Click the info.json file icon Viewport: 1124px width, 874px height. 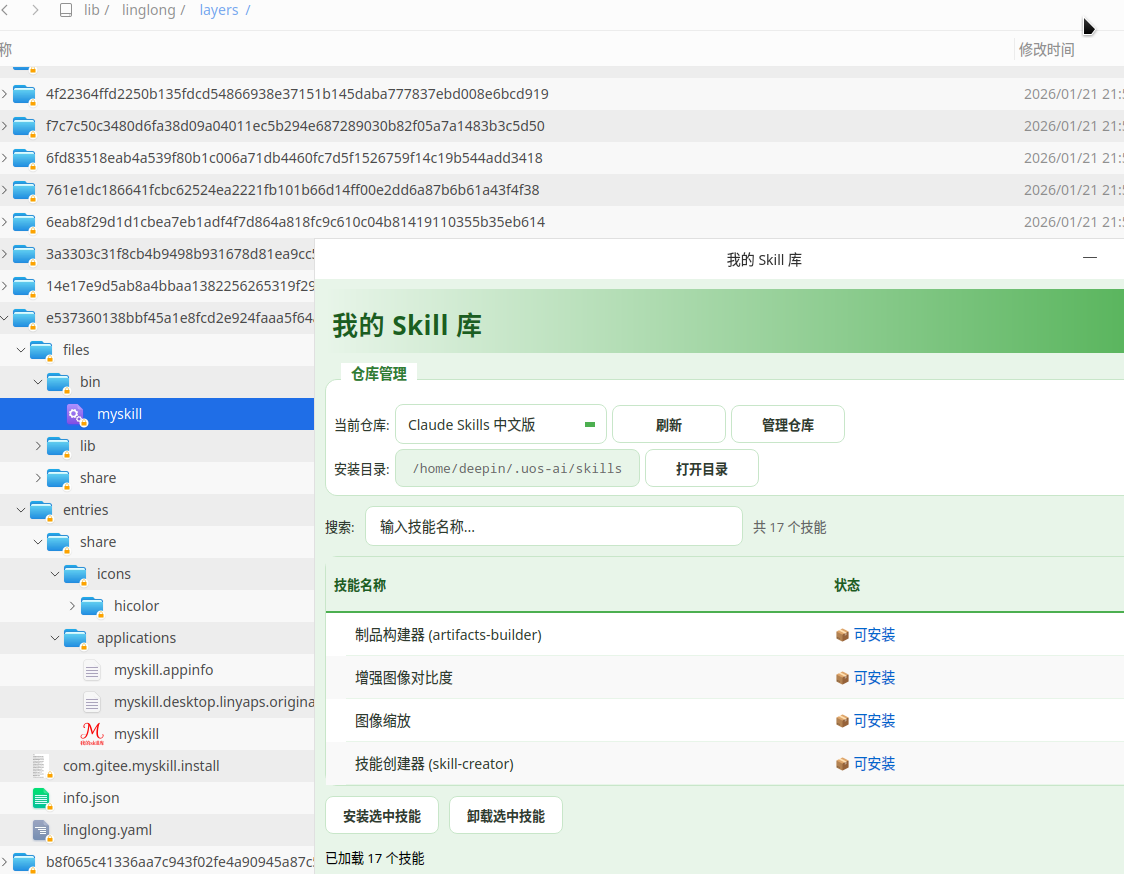point(42,798)
